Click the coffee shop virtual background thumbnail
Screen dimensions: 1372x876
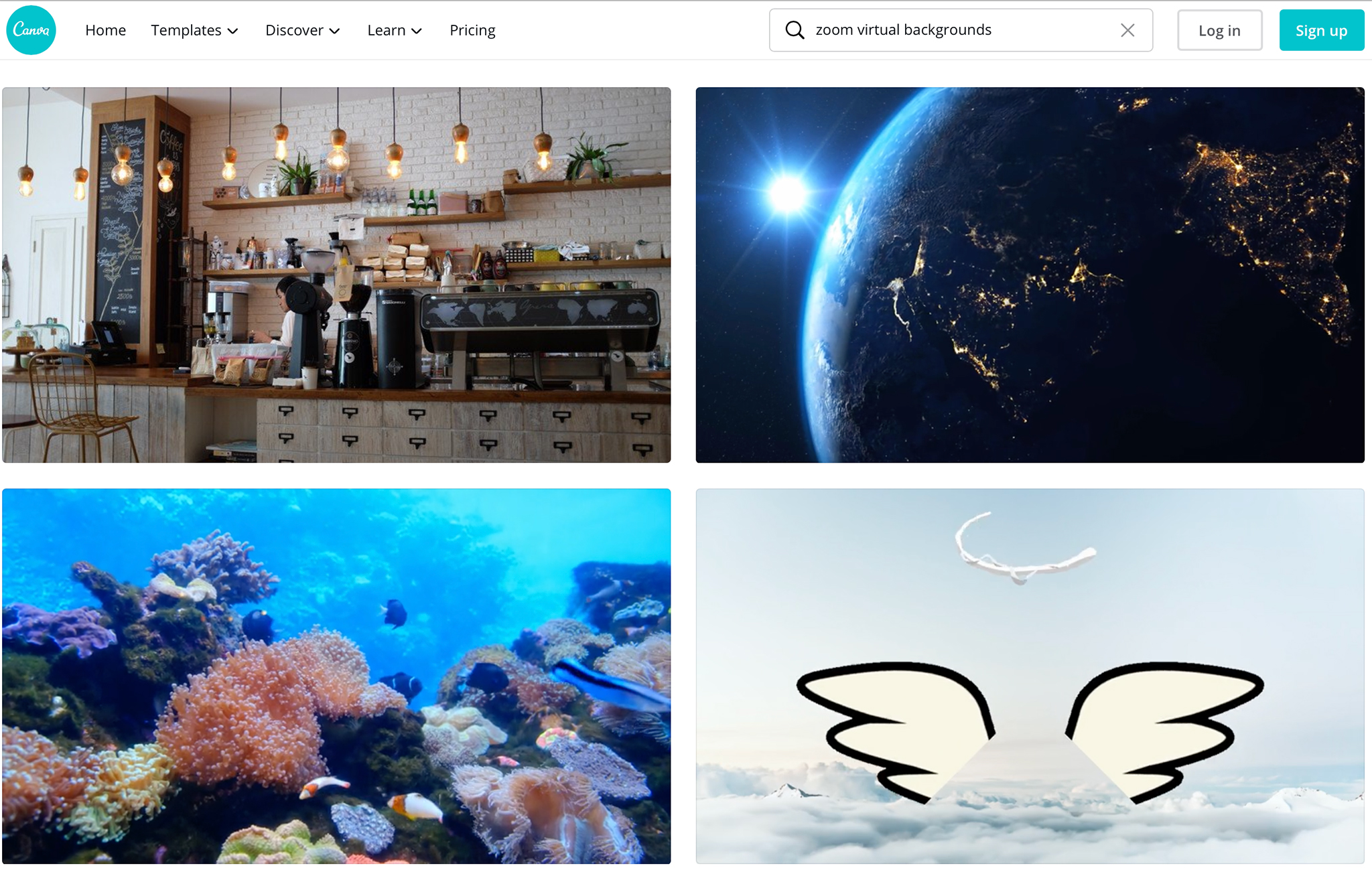pos(337,274)
